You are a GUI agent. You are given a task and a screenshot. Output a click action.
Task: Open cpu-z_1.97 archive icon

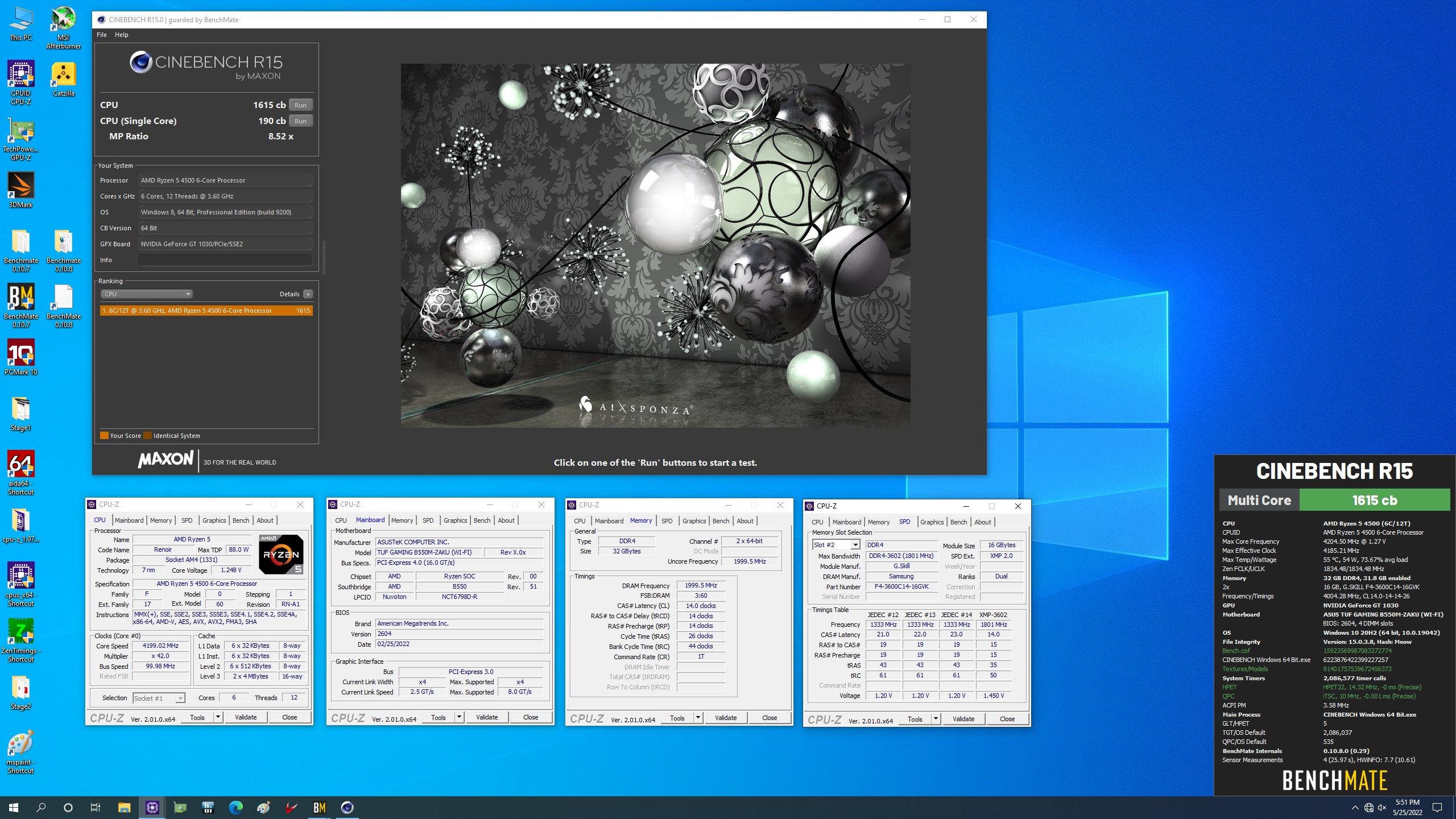[21, 525]
